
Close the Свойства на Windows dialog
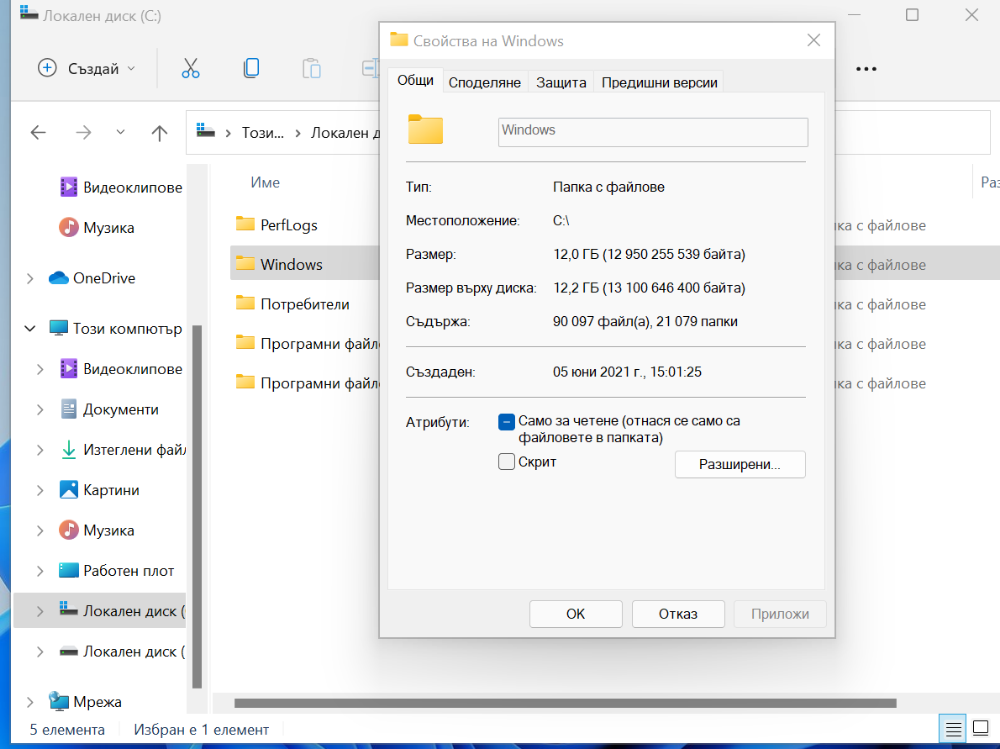tap(814, 40)
